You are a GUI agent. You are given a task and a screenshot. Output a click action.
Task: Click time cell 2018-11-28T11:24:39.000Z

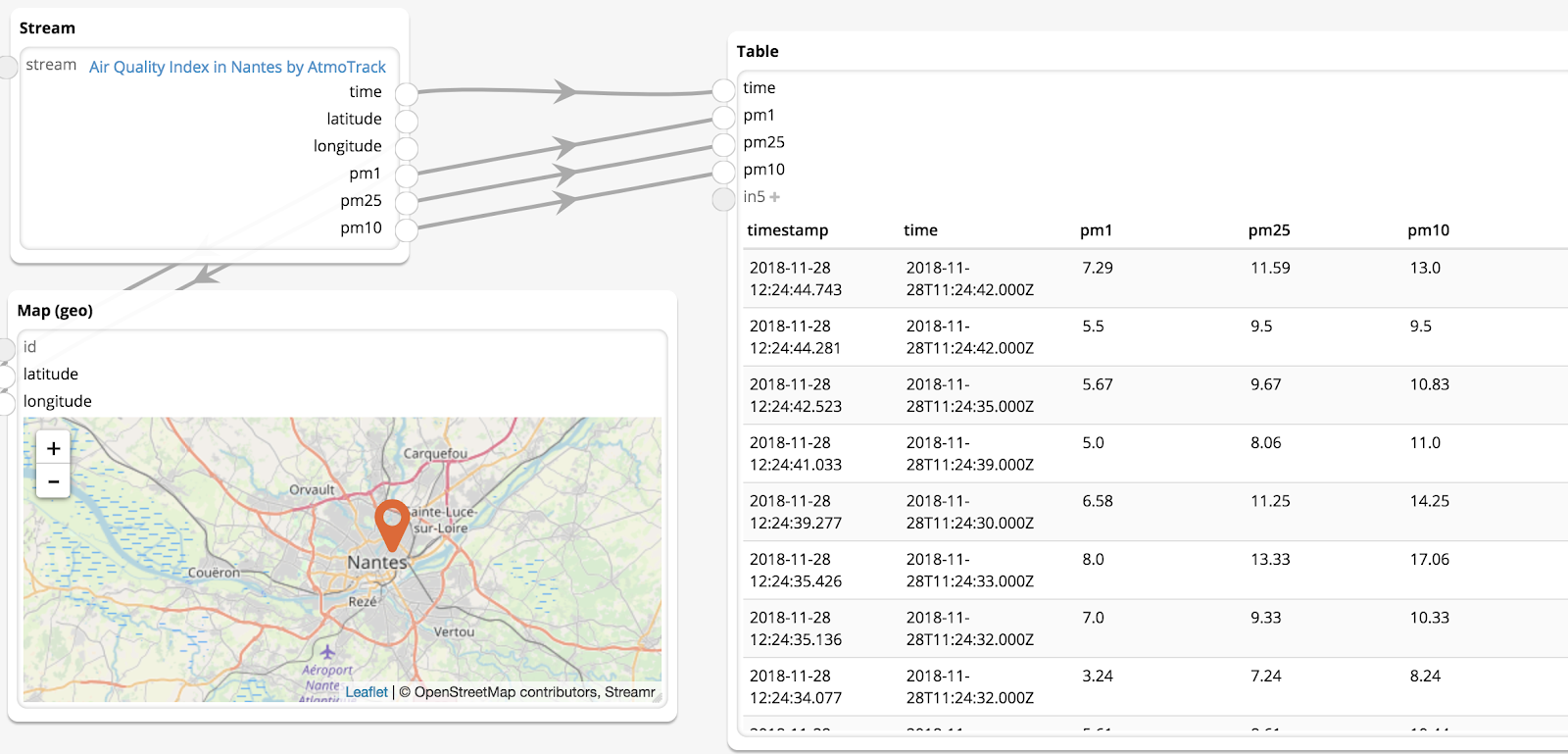pyautogui.click(x=969, y=453)
